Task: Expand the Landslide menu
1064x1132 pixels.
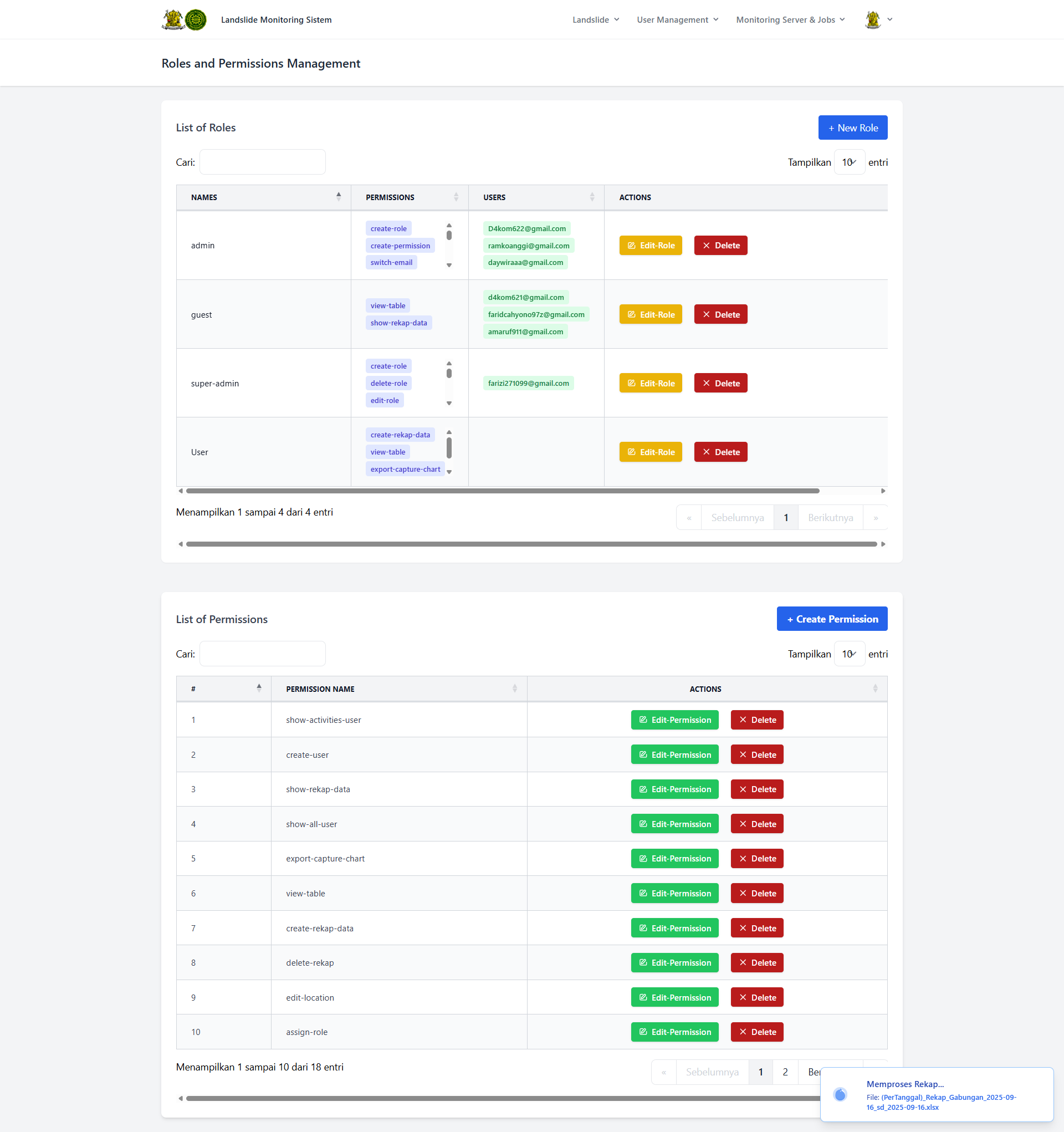Action: pyautogui.click(x=596, y=19)
